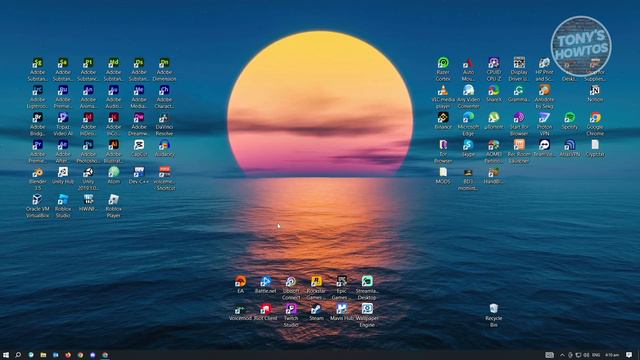Open the Windows Start menu button
This screenshot has width=640, height=360.
pyautogui.click(x=6, y=355)
